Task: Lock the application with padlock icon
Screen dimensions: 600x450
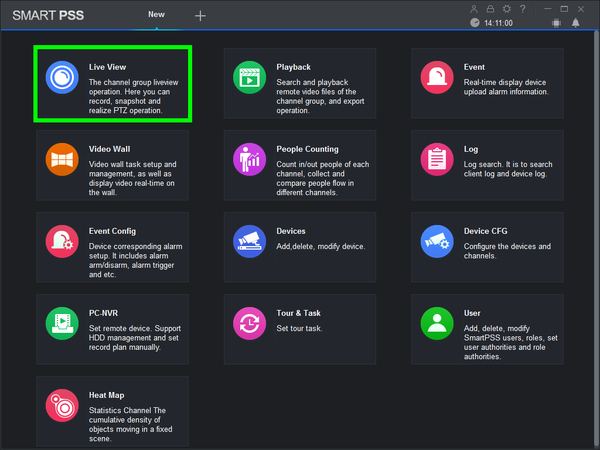Action: click(490, 9)
